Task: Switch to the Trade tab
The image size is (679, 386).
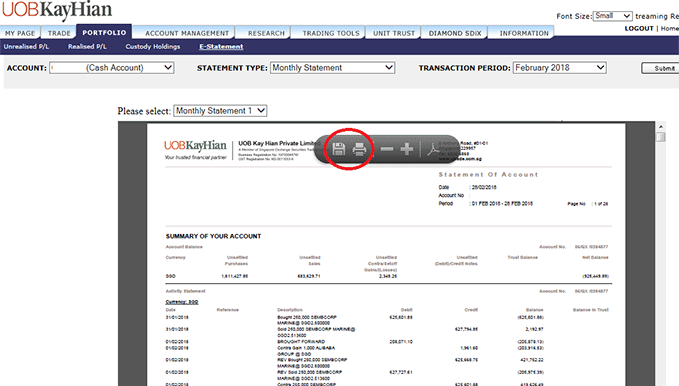Action: 59,33
